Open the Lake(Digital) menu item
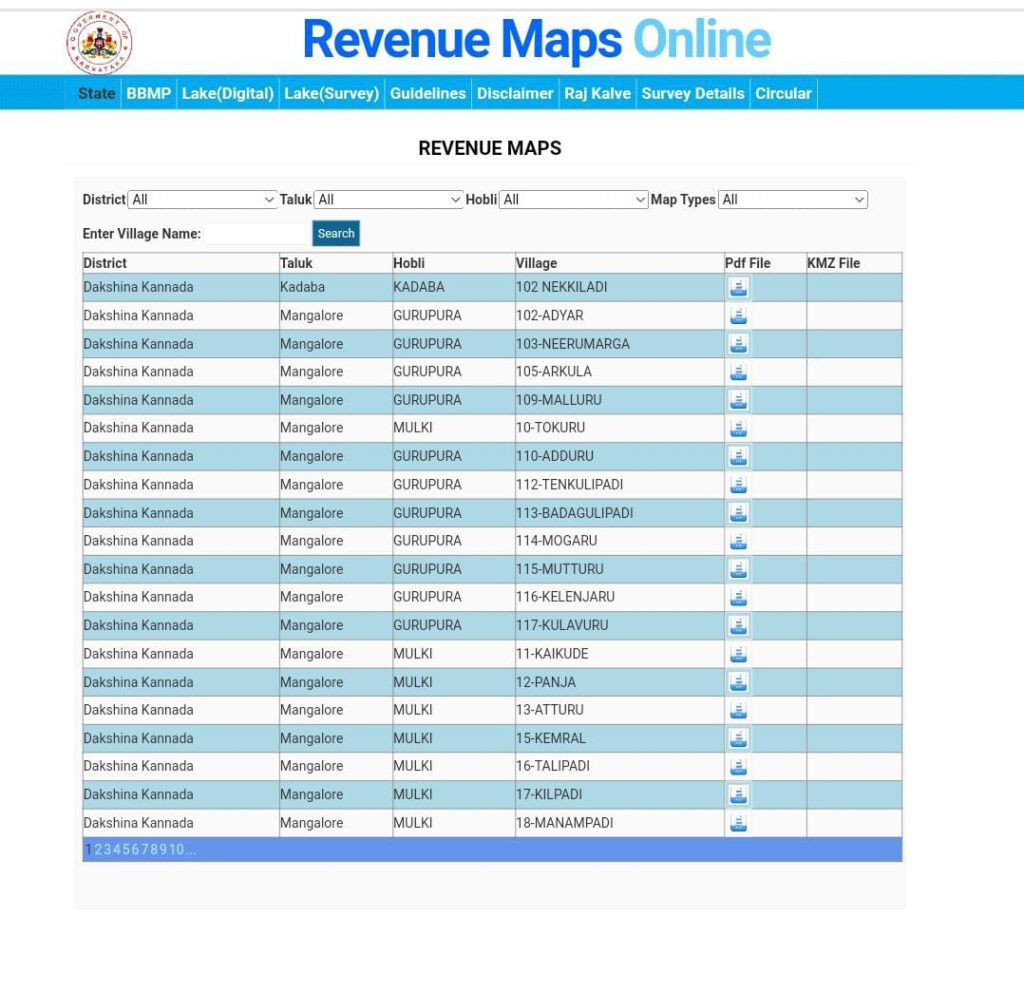1024x994 pixels. click(x=228, y=93)
